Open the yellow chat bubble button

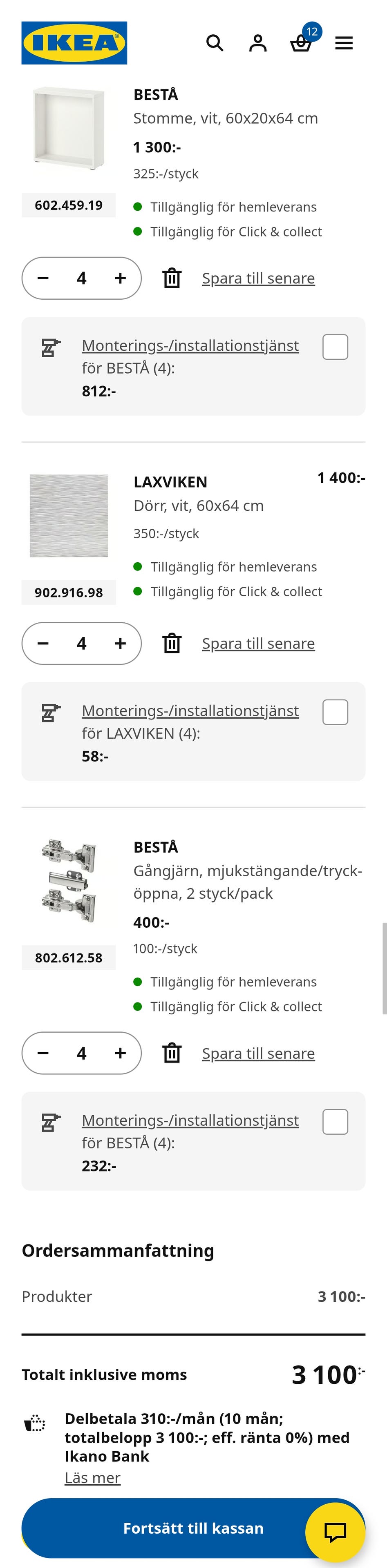[335, 1532]
